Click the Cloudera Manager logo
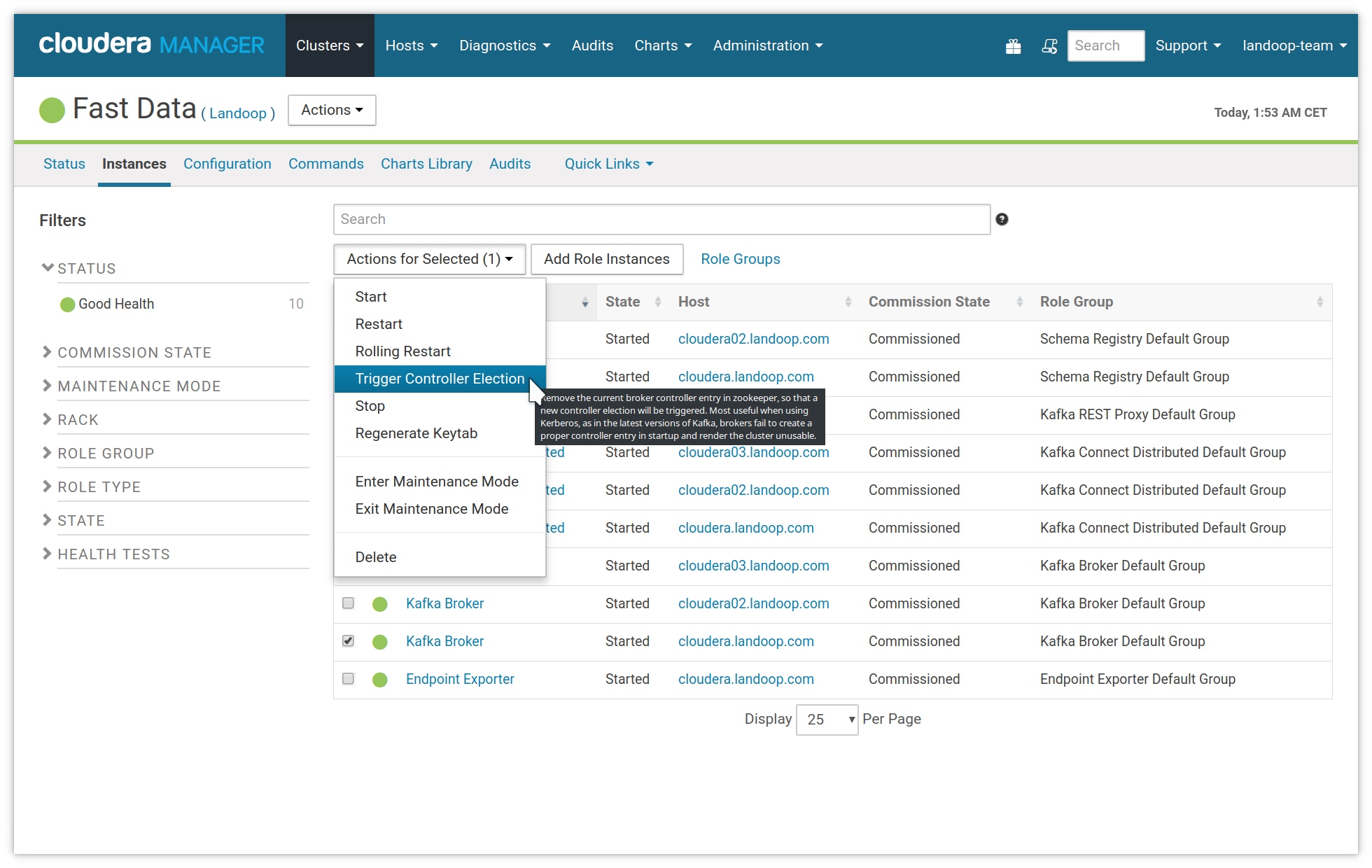 click(x=151, y=45)
